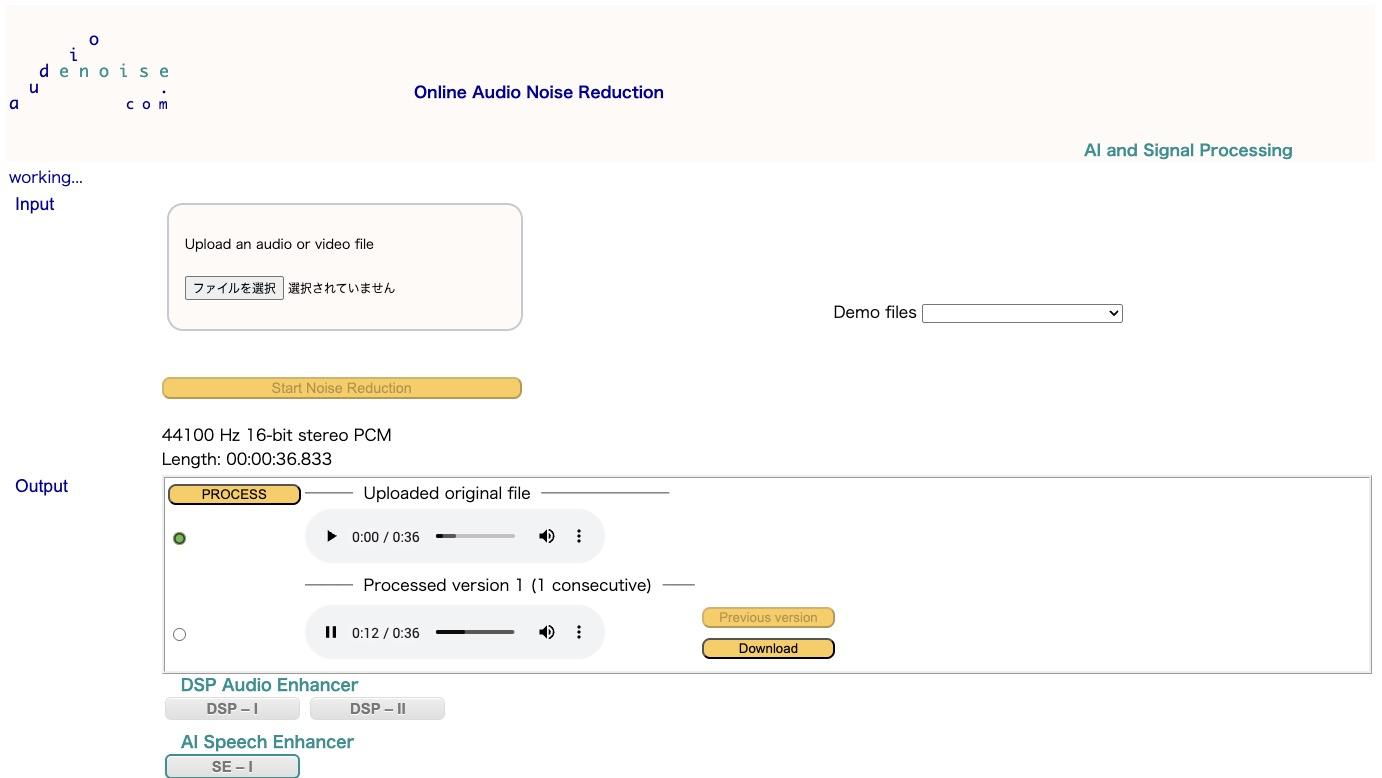Image resolution: width=1382 pixels, height=778 pixels.
Task: Seek on the processed version progress bar
Action: pyautogui.click(x=475, y=633)
